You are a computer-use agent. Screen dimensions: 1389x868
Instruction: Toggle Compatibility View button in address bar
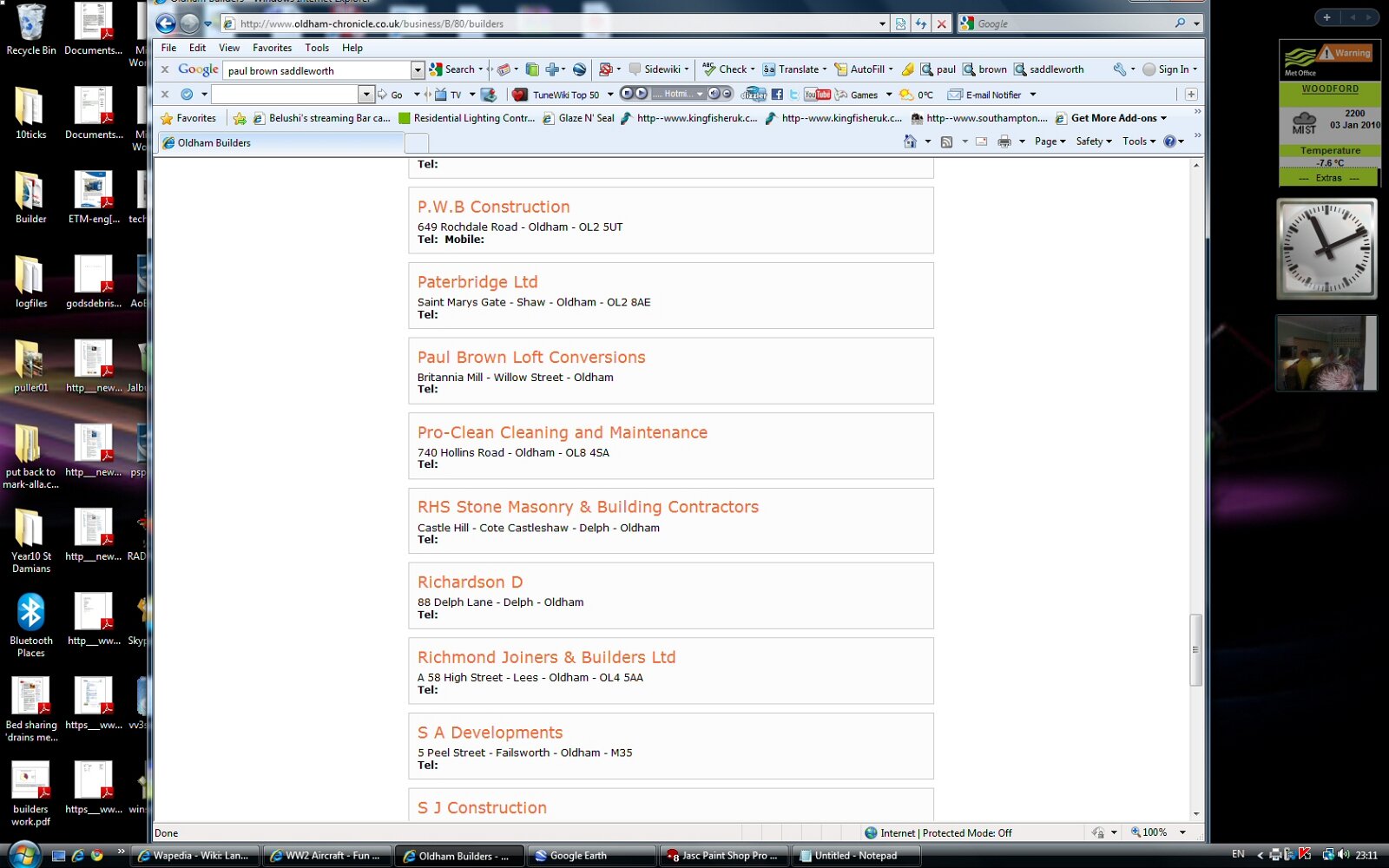[901, 23]
